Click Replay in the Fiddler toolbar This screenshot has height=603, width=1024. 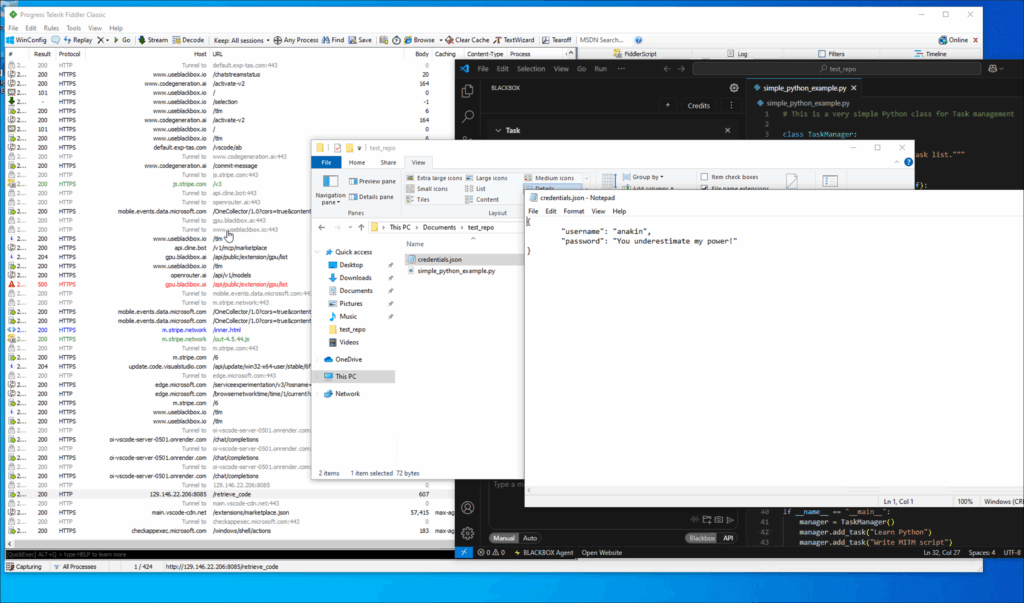click(x=79, y=40)
